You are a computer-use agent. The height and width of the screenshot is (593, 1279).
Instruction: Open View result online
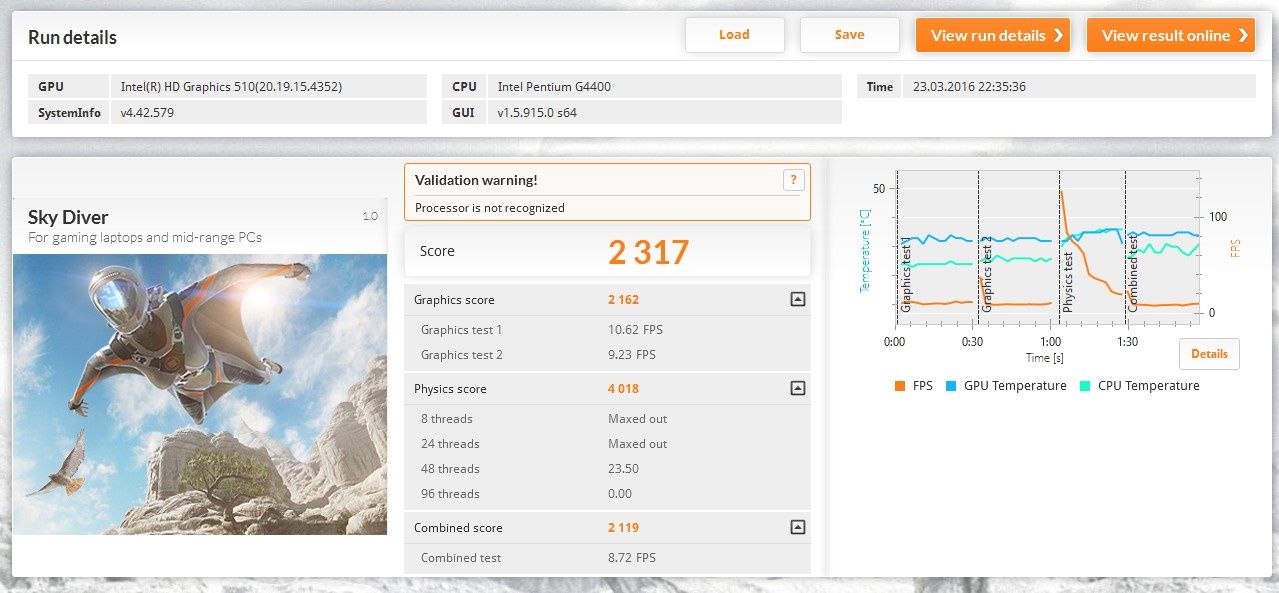1170,35
